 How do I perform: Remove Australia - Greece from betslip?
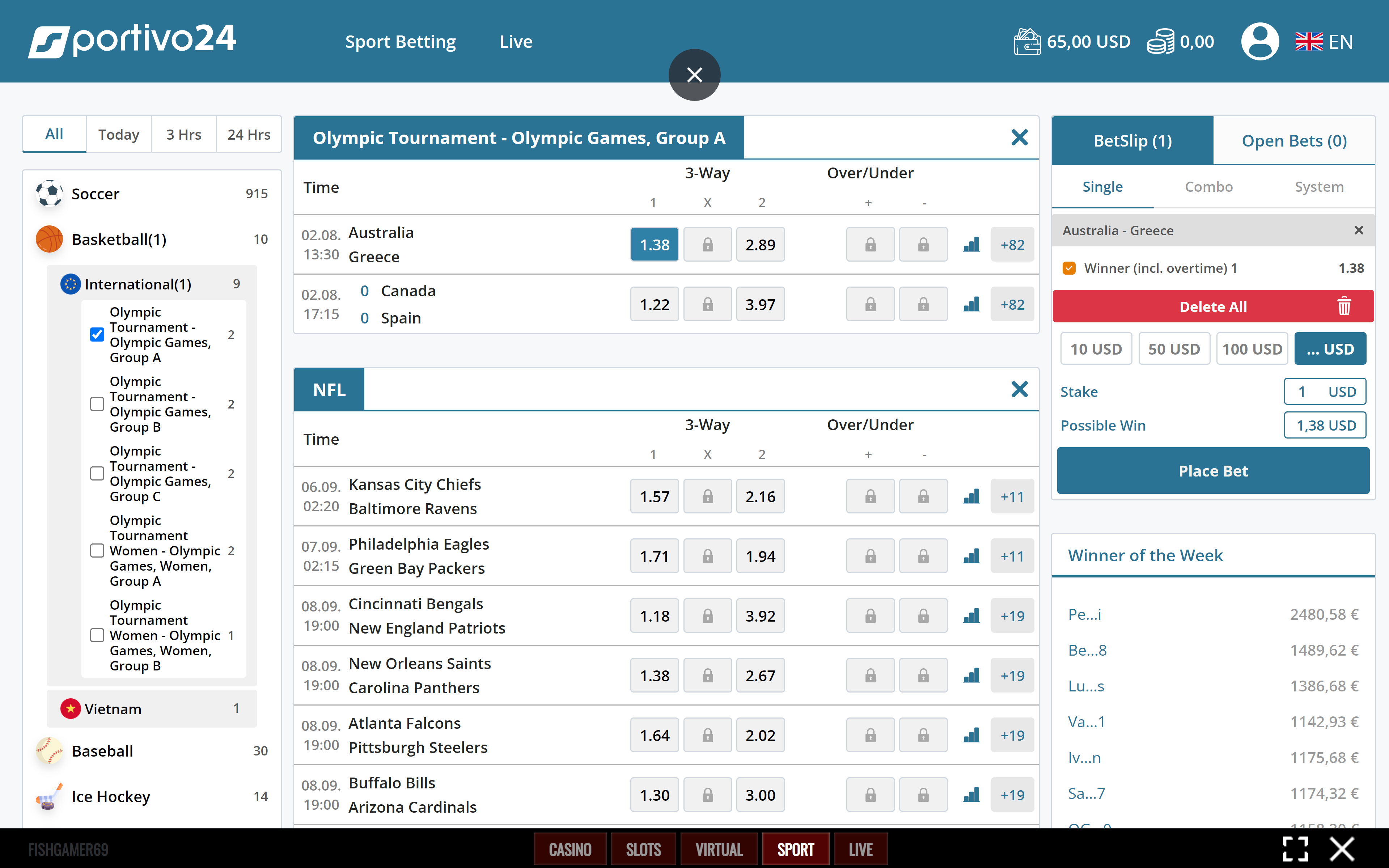(1359, 230)
